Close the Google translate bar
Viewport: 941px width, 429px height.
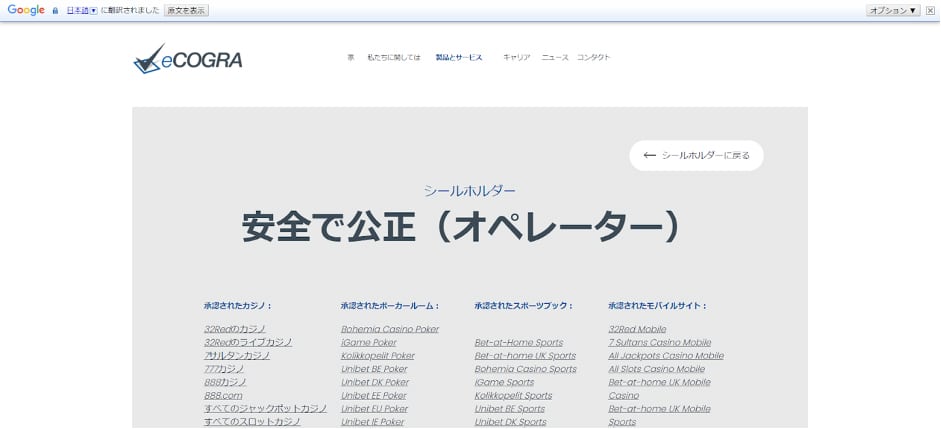930,11
